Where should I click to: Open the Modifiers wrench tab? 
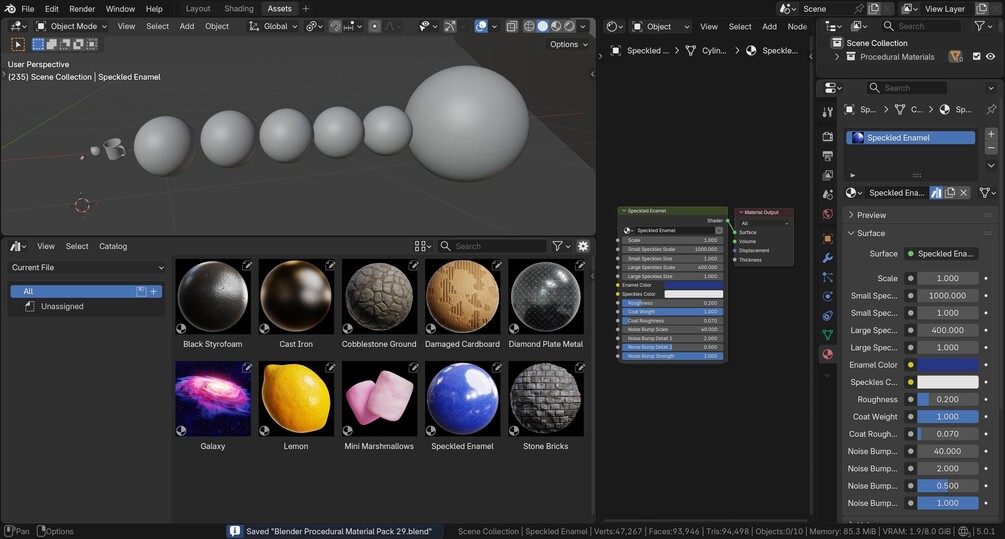(x=828, y=258)
